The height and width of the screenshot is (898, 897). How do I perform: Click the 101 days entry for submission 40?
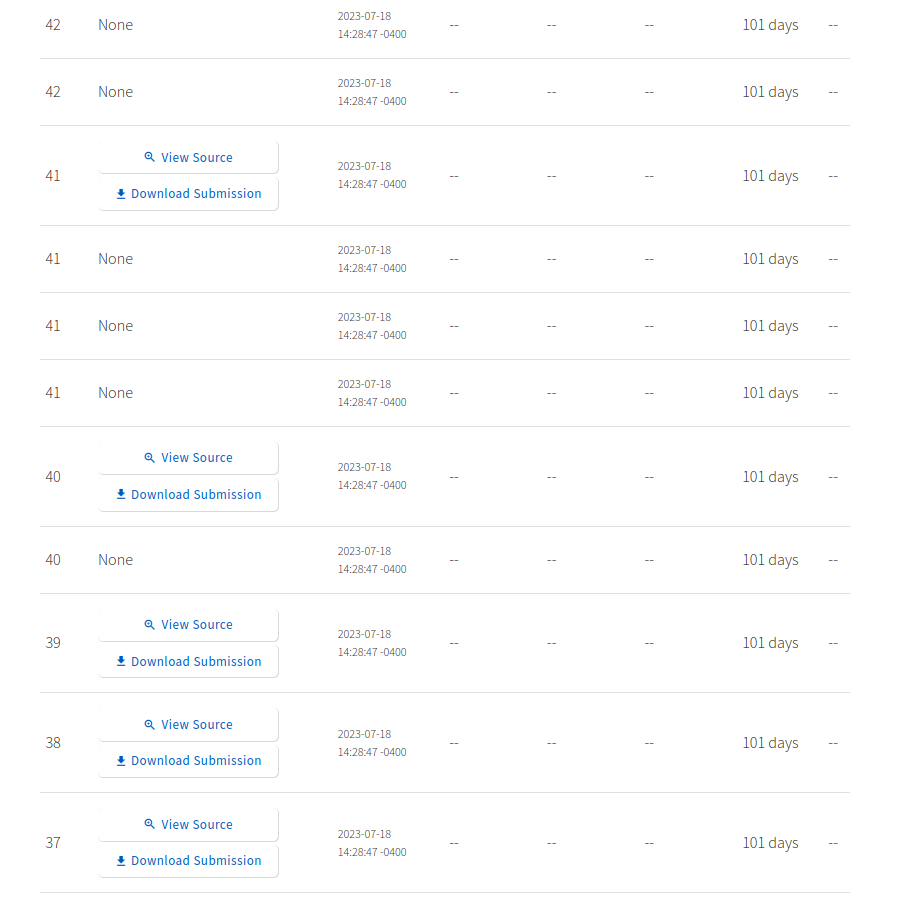(x=770, y=476)
